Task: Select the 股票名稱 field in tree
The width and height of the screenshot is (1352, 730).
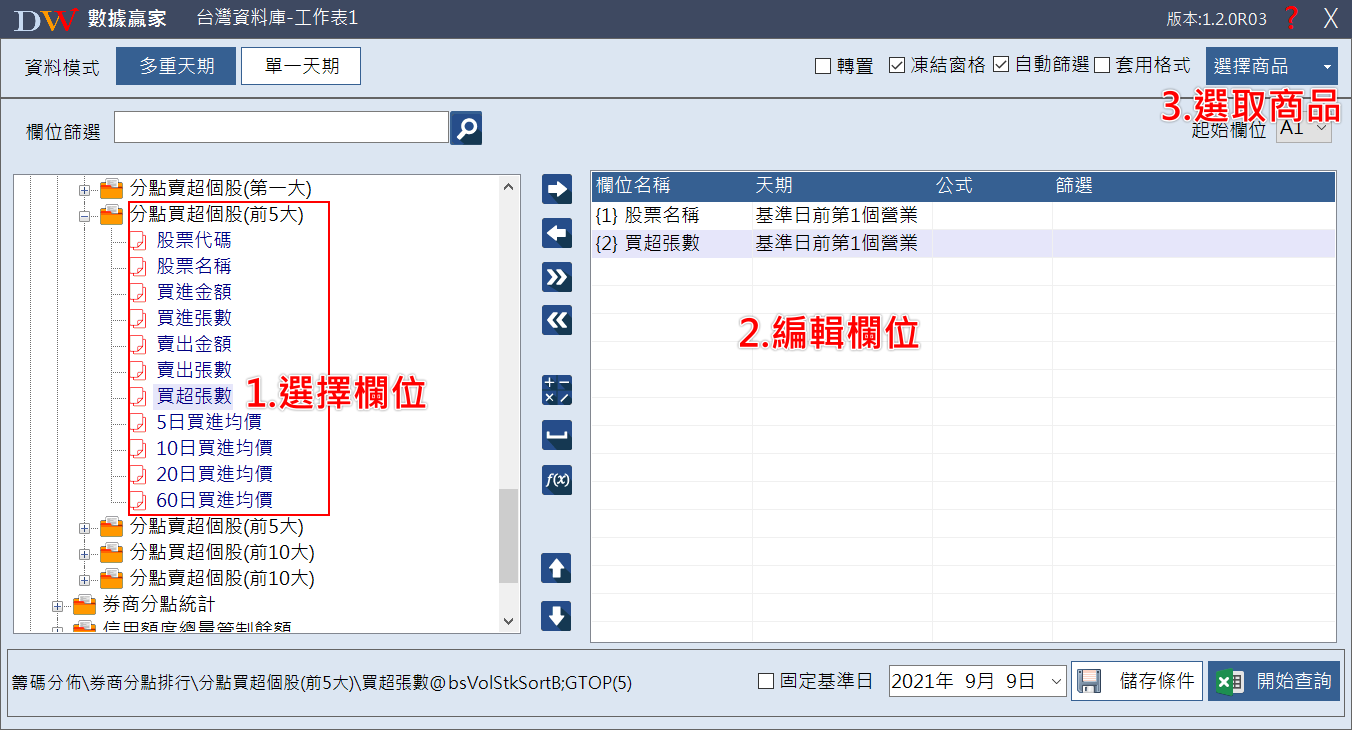Action: coord(194,266)
